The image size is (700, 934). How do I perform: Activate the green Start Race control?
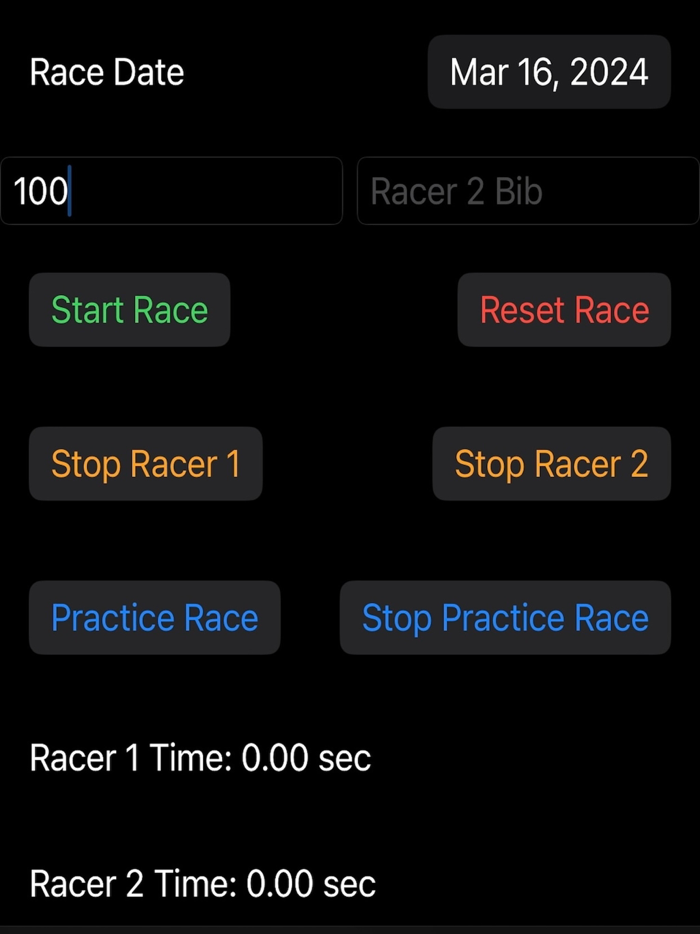click(129, 310)
